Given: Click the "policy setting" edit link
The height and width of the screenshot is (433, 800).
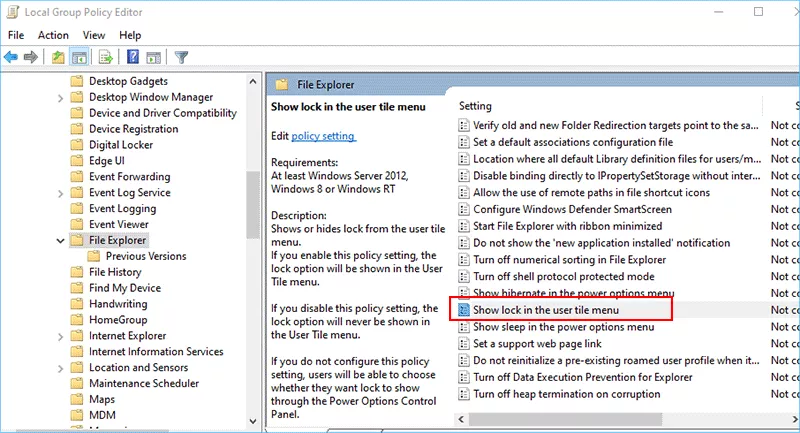Looking at the screenshot, I should (x=323, y=135).
